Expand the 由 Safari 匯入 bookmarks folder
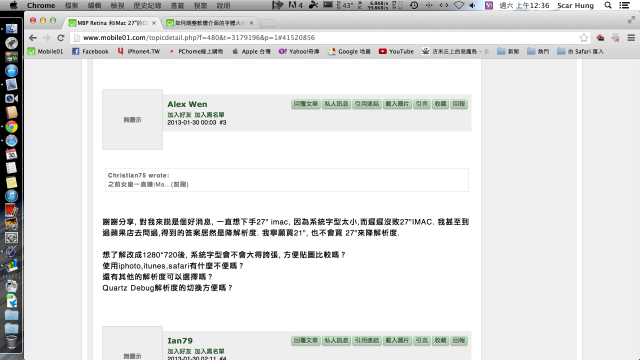640x360 pixels. click(580, 51)
